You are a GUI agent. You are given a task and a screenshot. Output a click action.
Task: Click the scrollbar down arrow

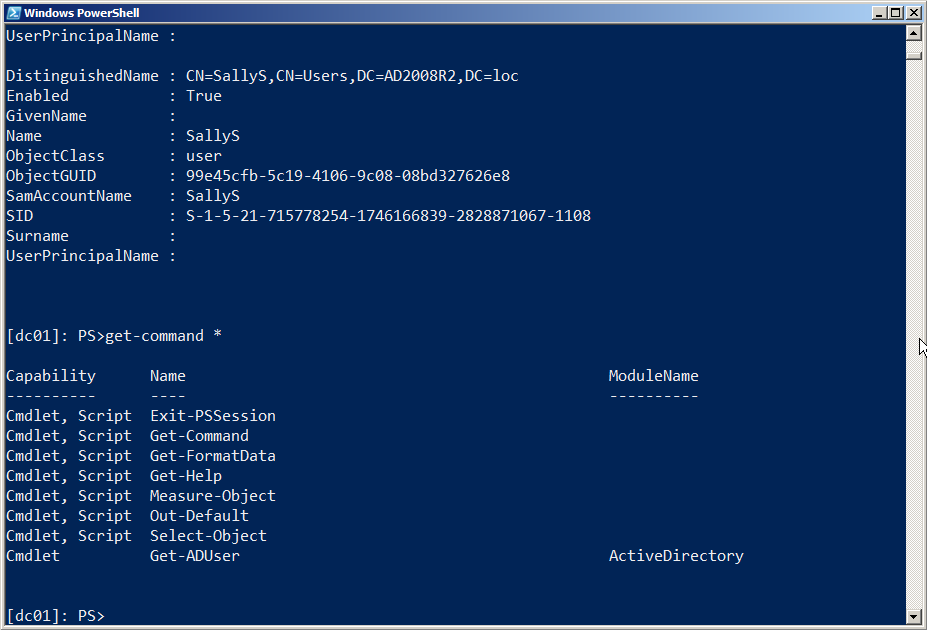pos(912,616)
